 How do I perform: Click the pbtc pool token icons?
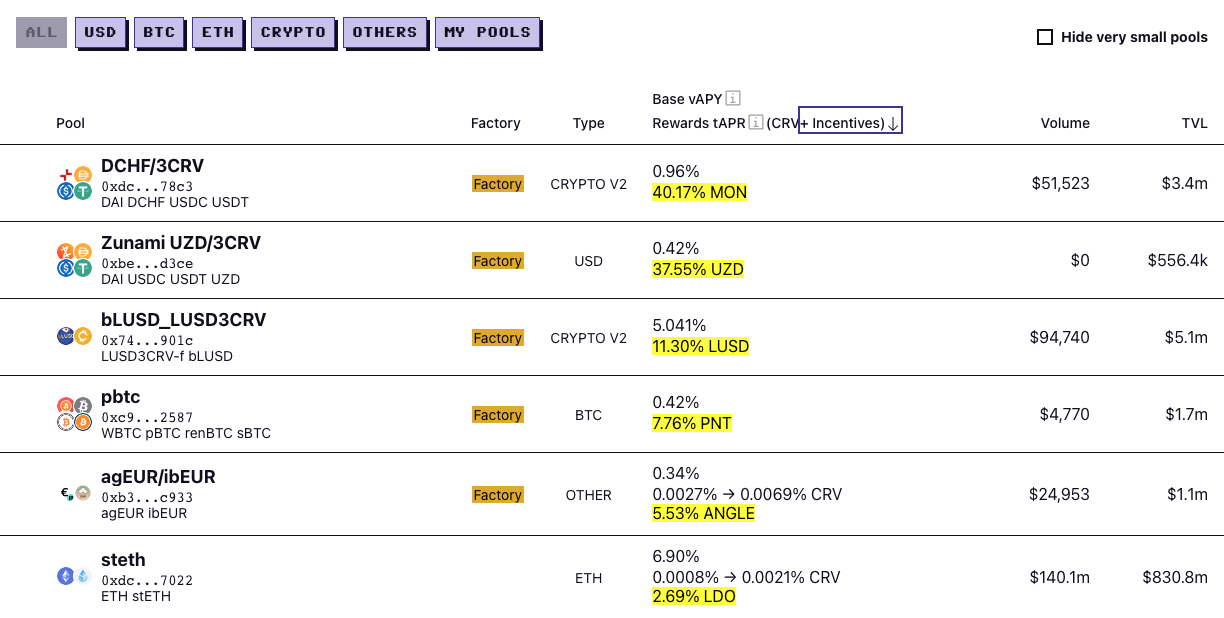(74, 414)
